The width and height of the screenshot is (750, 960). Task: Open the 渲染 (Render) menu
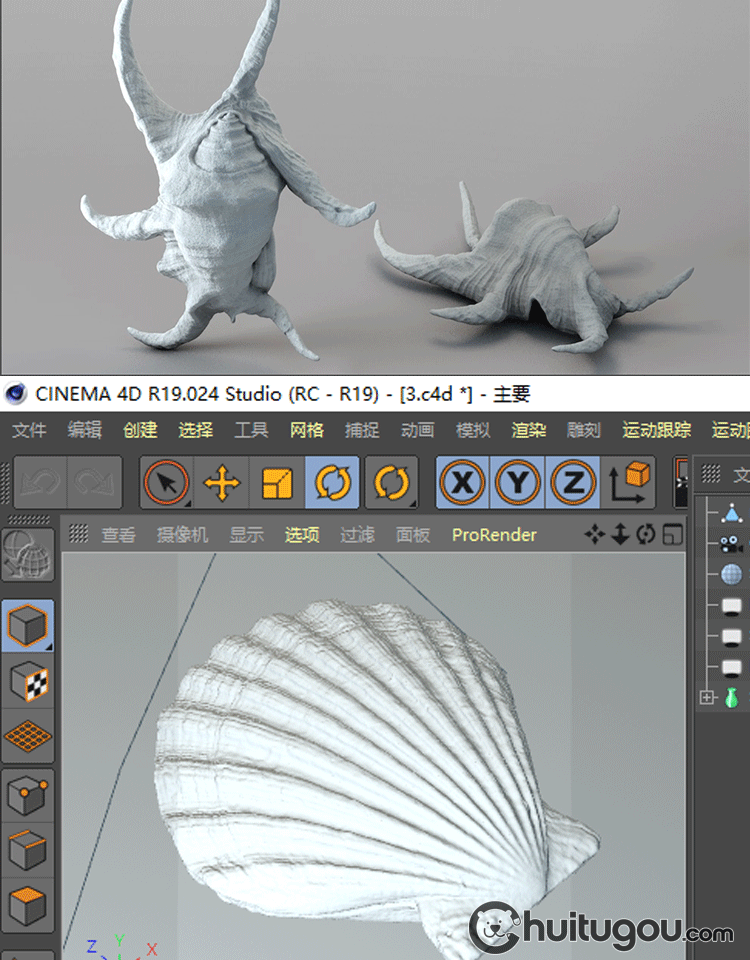(529, 431)
